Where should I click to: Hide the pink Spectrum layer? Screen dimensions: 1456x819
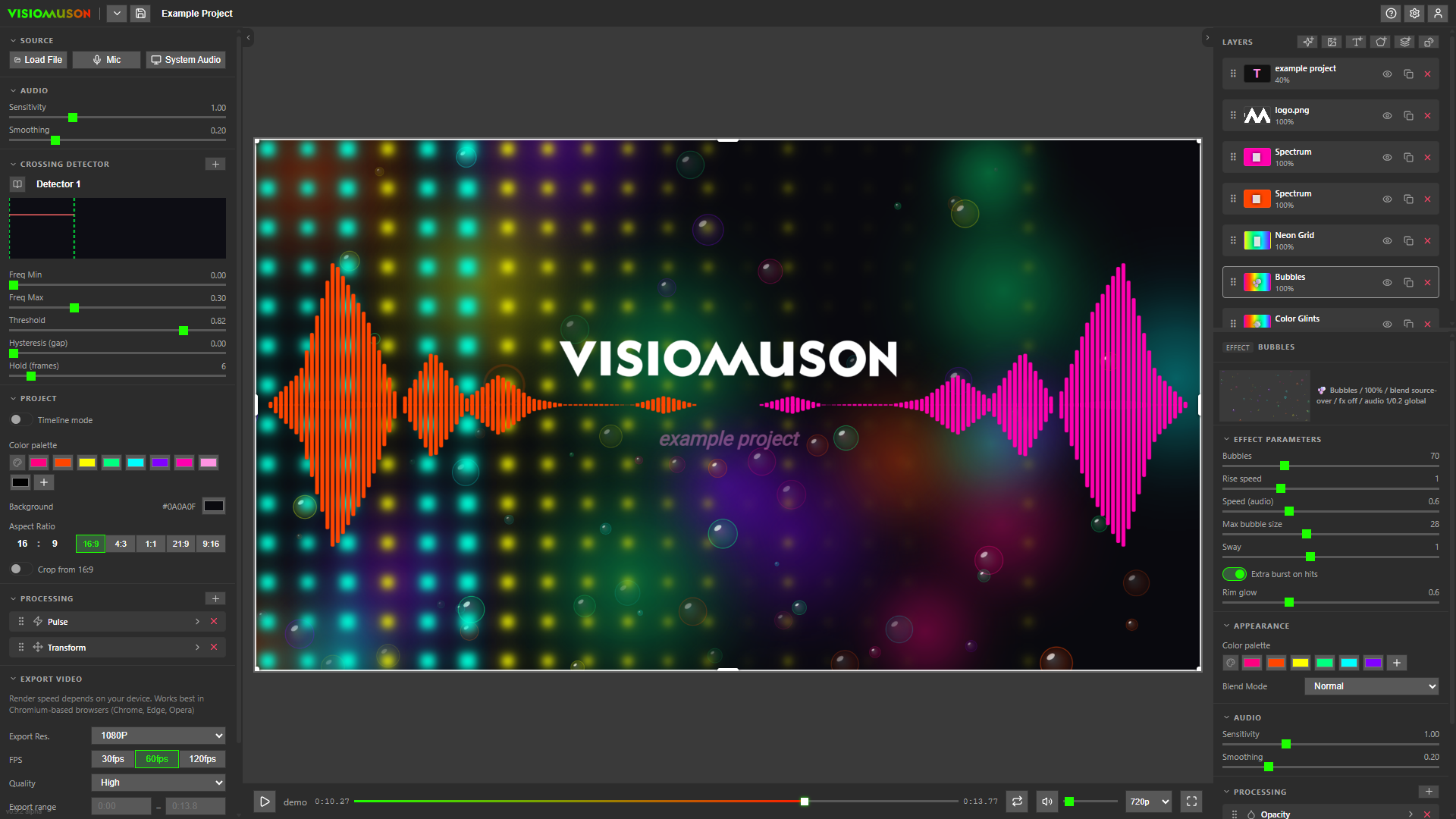(1387, 158)
